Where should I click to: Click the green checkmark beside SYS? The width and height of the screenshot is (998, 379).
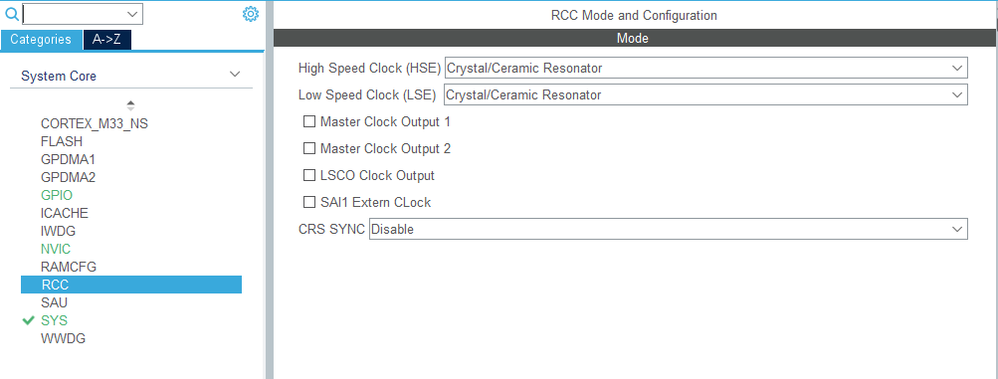(x=28, y=320)
